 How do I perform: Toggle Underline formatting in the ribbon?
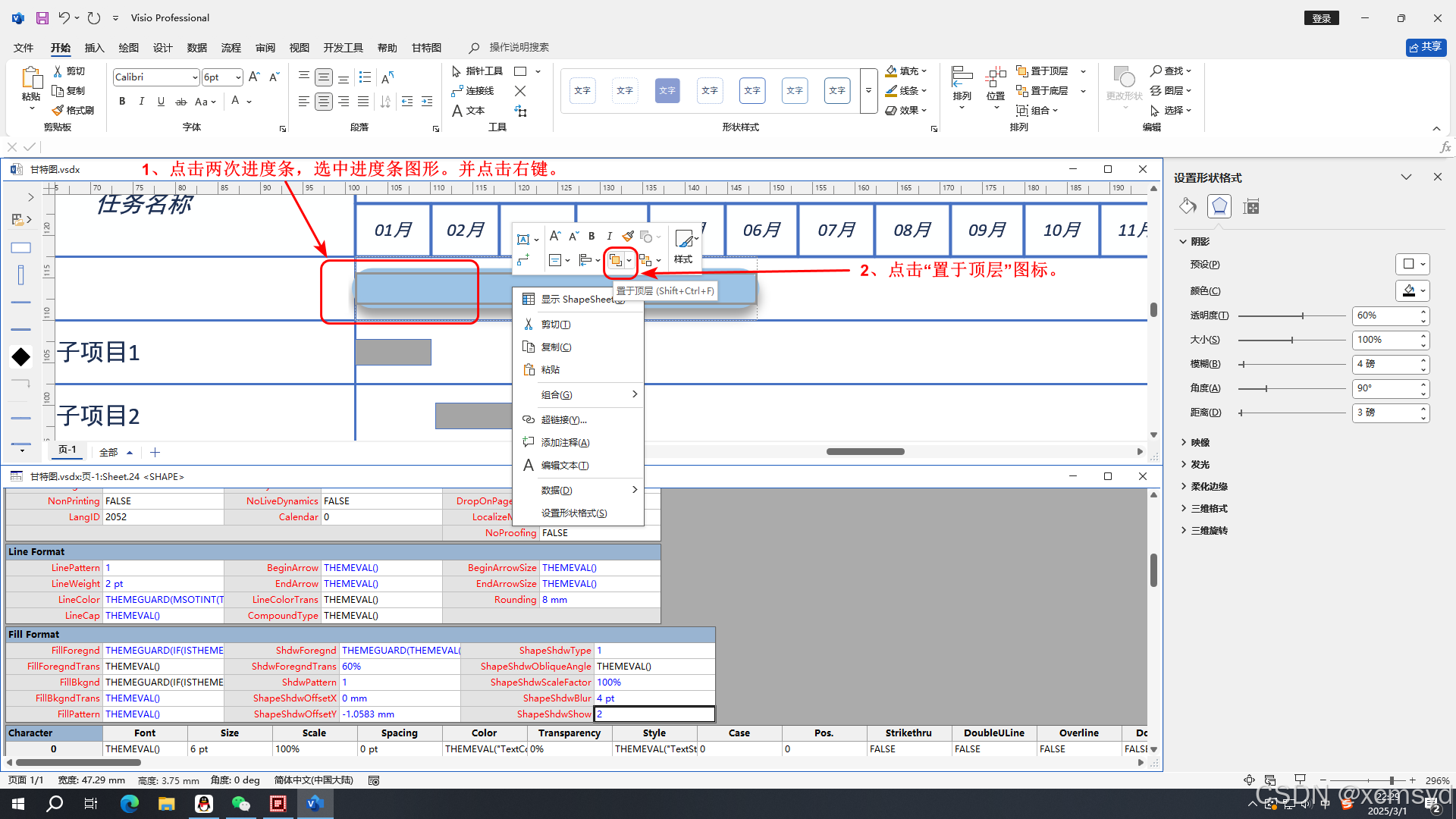tap(161, 101)
